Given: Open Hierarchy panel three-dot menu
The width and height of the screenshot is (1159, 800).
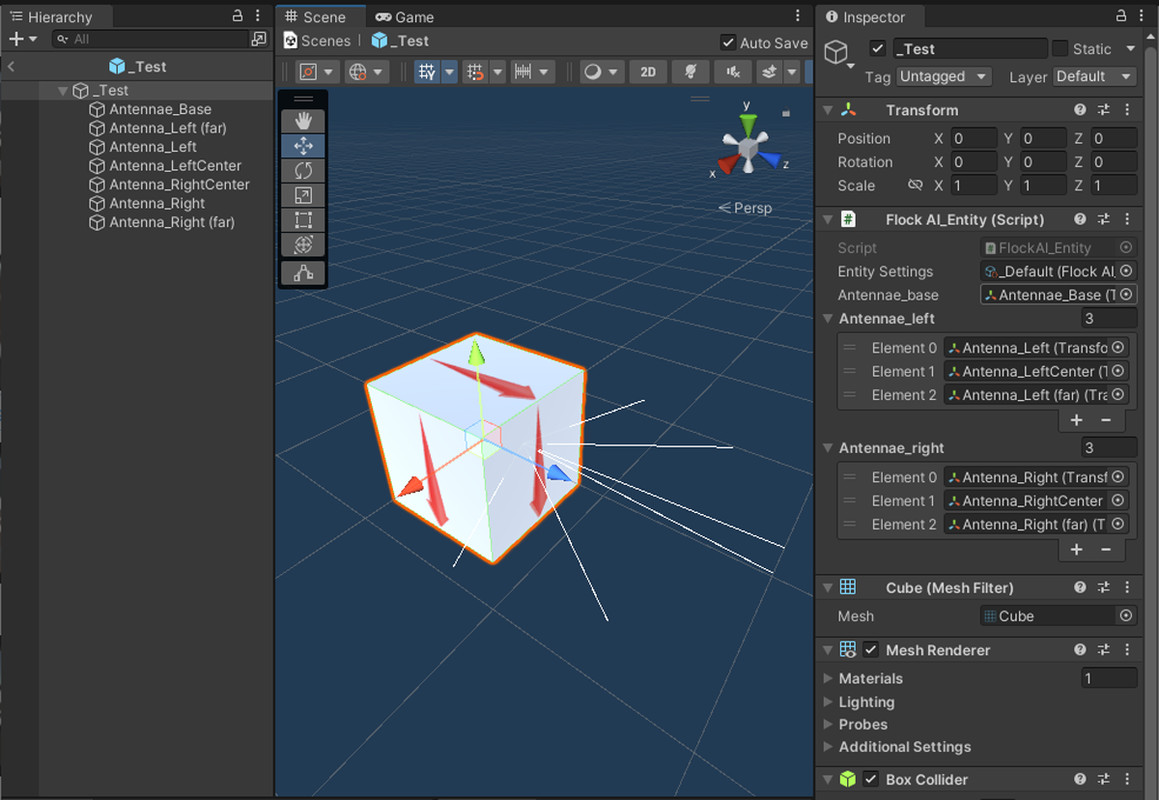Looking at the screenshot, I should pos(257,16).
